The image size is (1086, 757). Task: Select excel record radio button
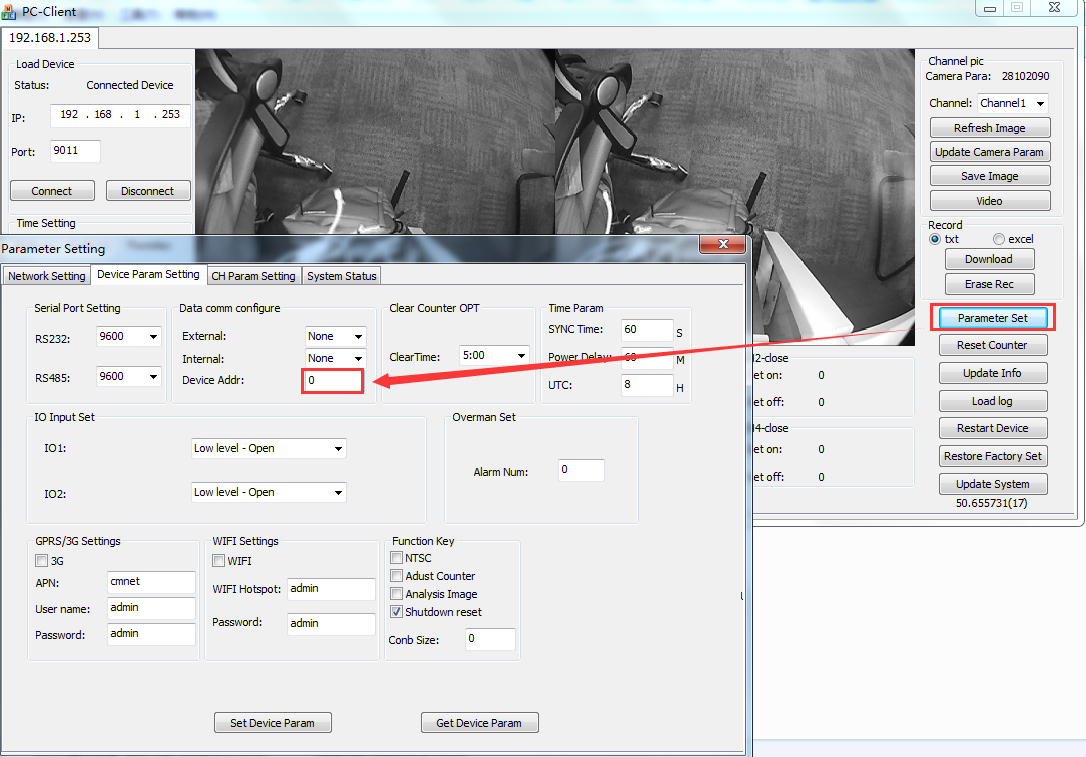pyautogui.click(x=999, y=239)
